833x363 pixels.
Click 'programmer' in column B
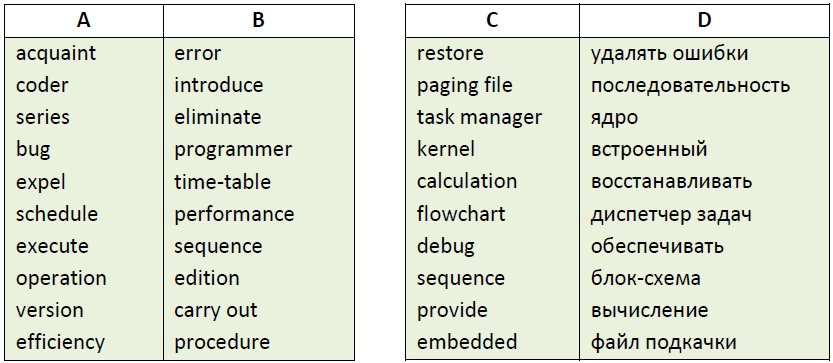233,150
